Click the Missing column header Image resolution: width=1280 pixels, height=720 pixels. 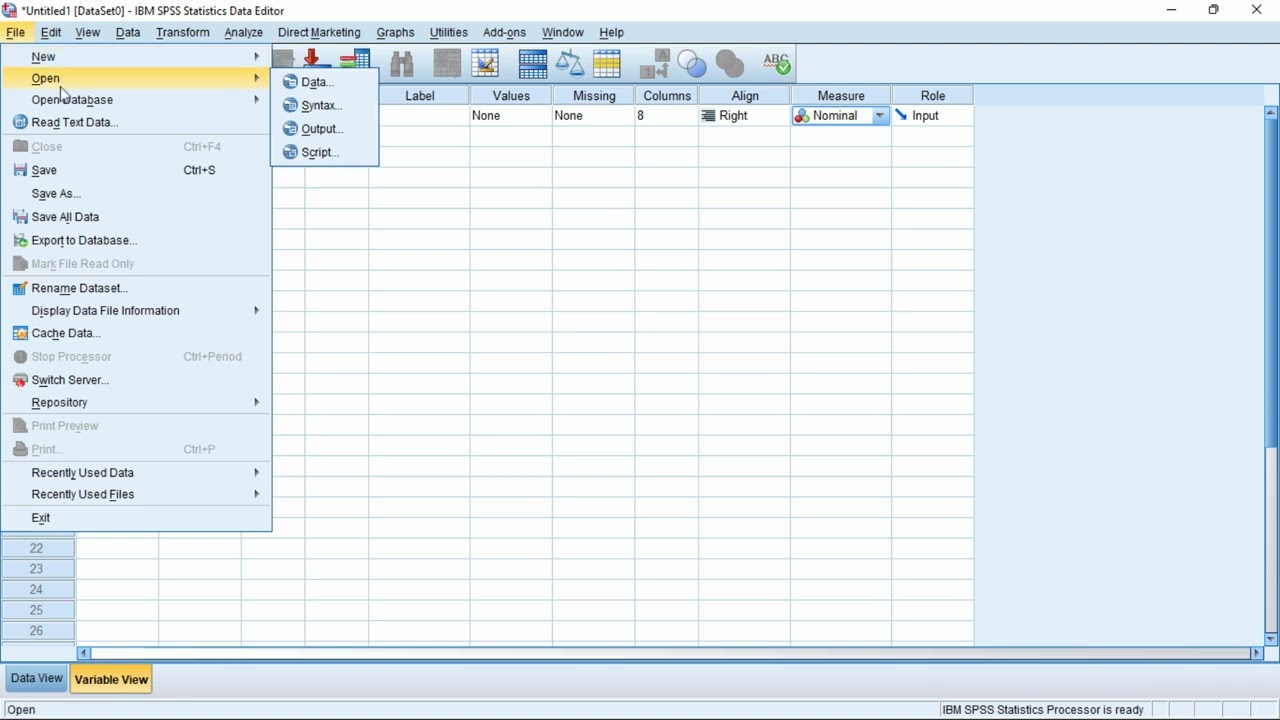[x=594, y=96]
